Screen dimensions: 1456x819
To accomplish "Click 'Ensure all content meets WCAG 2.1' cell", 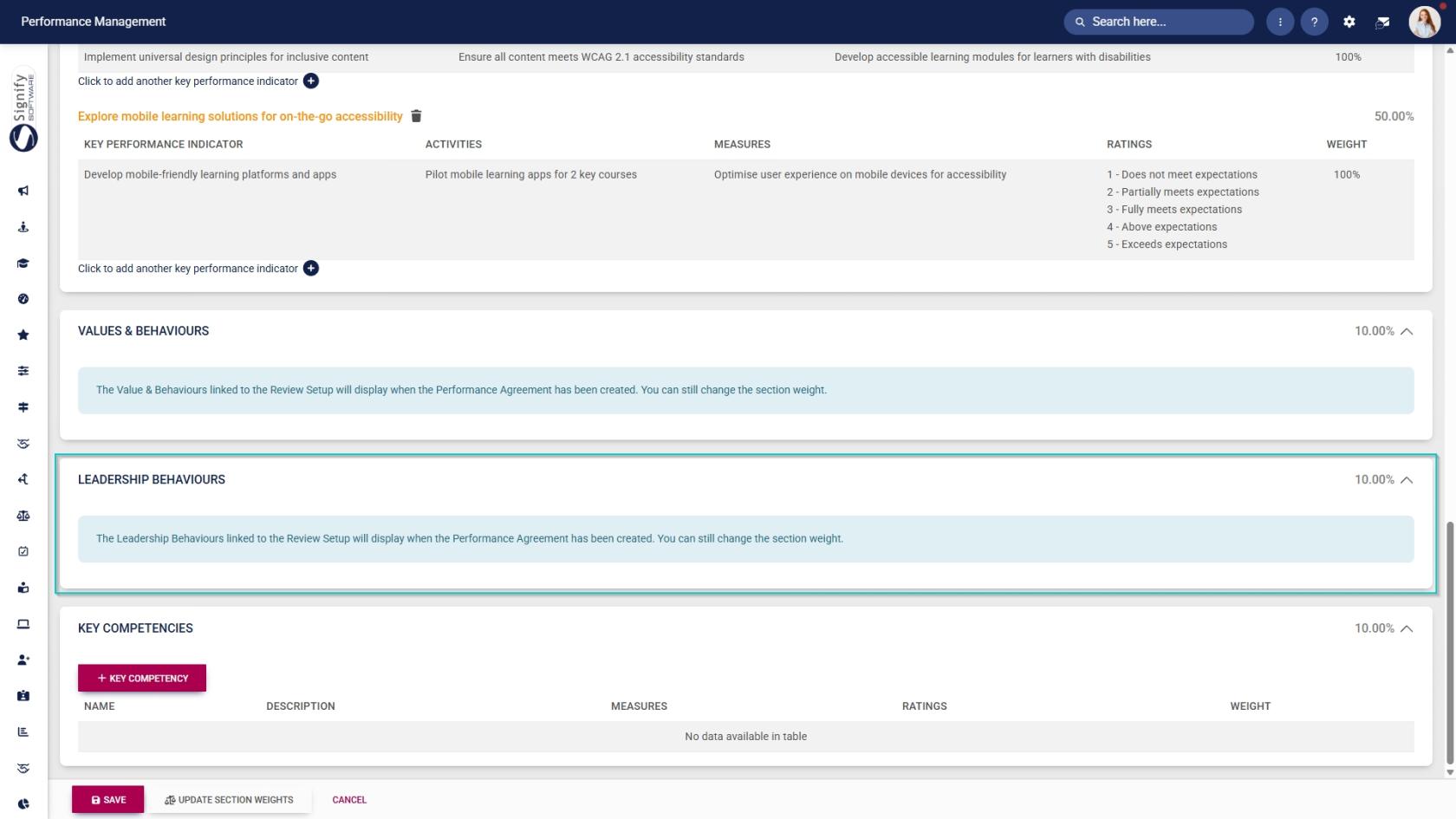I will coord(601,57).
